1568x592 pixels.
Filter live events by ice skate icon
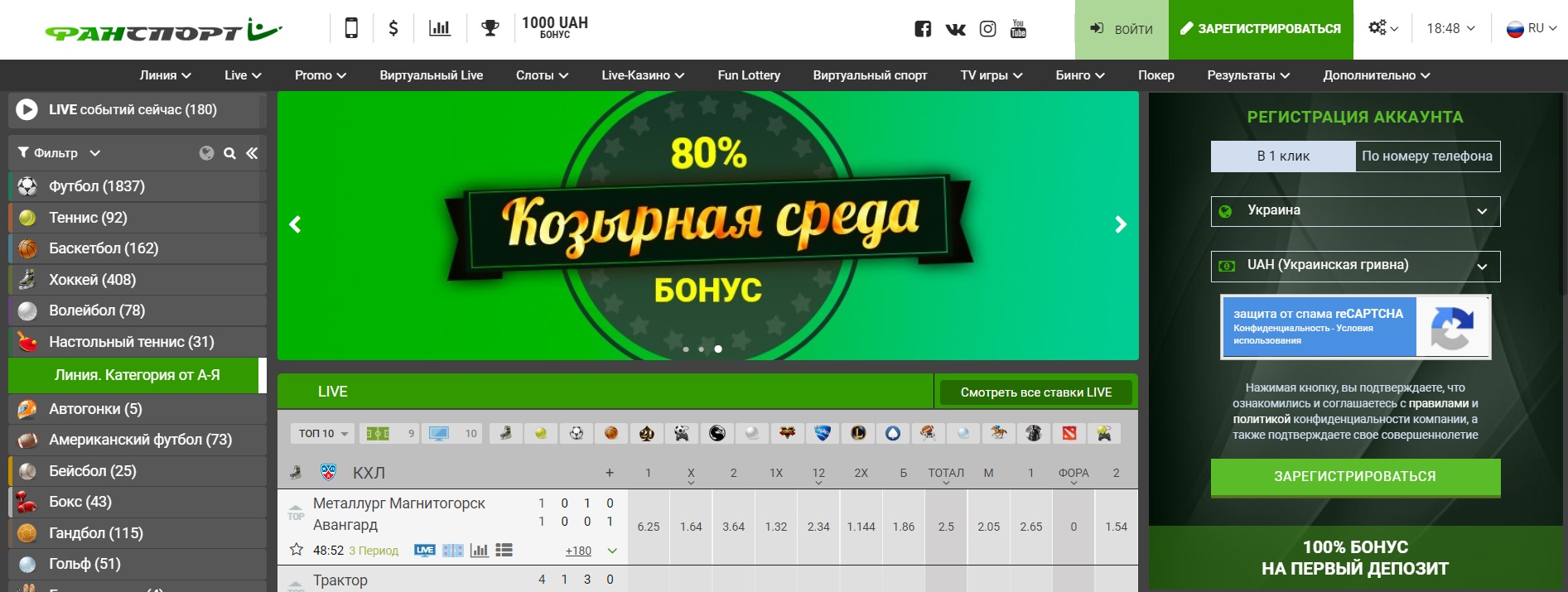[505, 433]
